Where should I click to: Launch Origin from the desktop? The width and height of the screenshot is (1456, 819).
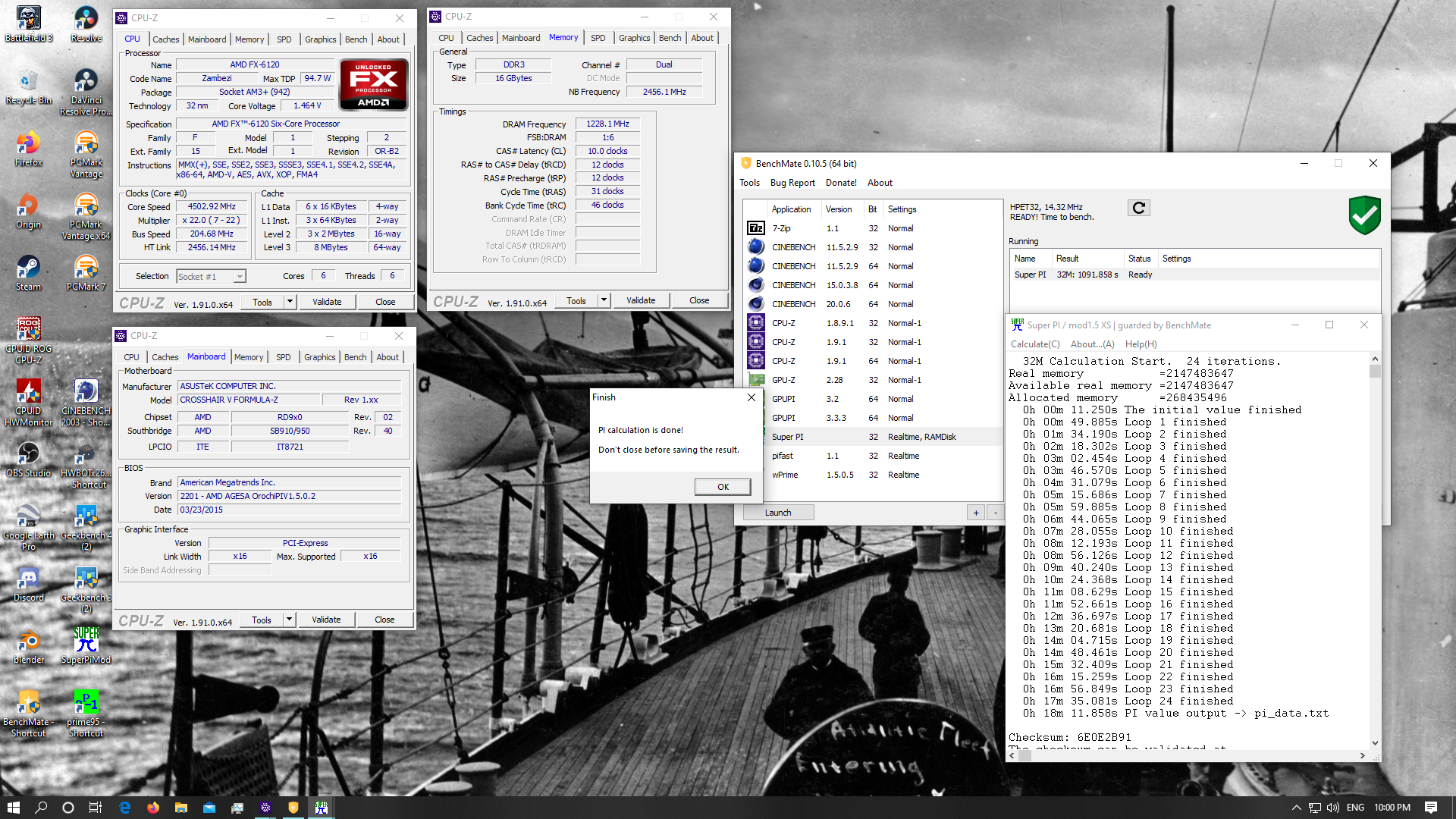point(29,210)
